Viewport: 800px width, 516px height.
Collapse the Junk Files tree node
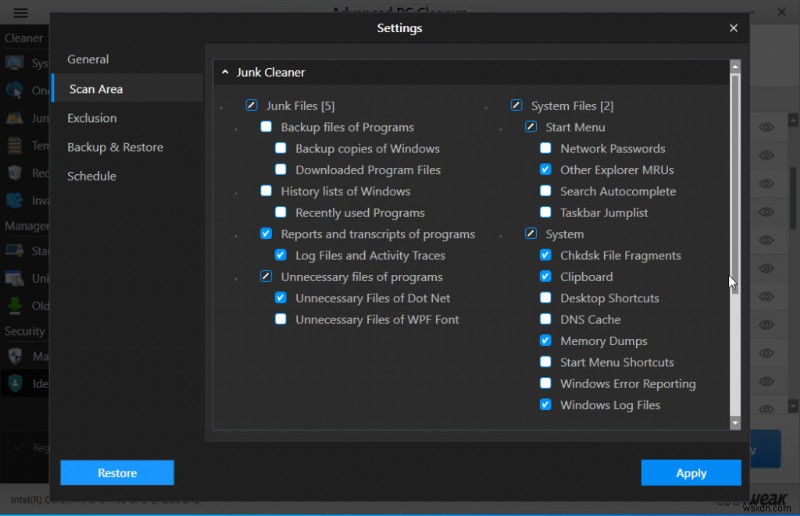click(221, 108)
